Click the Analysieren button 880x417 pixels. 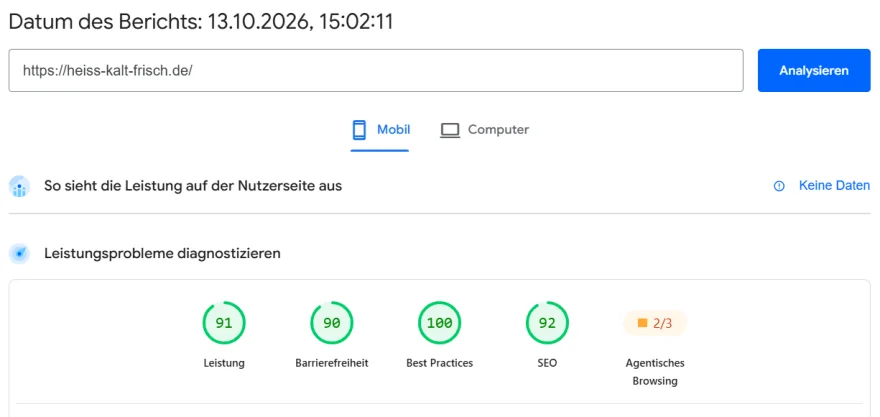pyautogui.click(x=814, y=71)
